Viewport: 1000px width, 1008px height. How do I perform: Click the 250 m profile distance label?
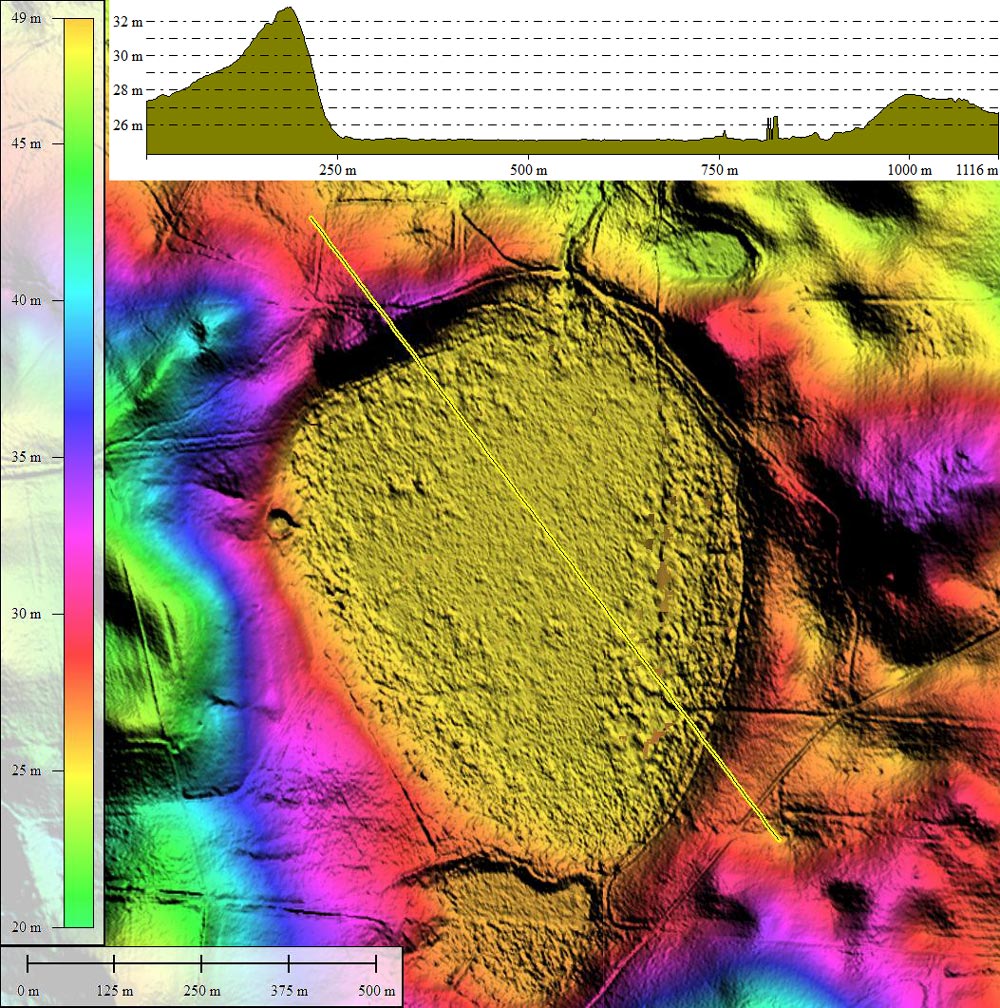[x=337, y=170]
